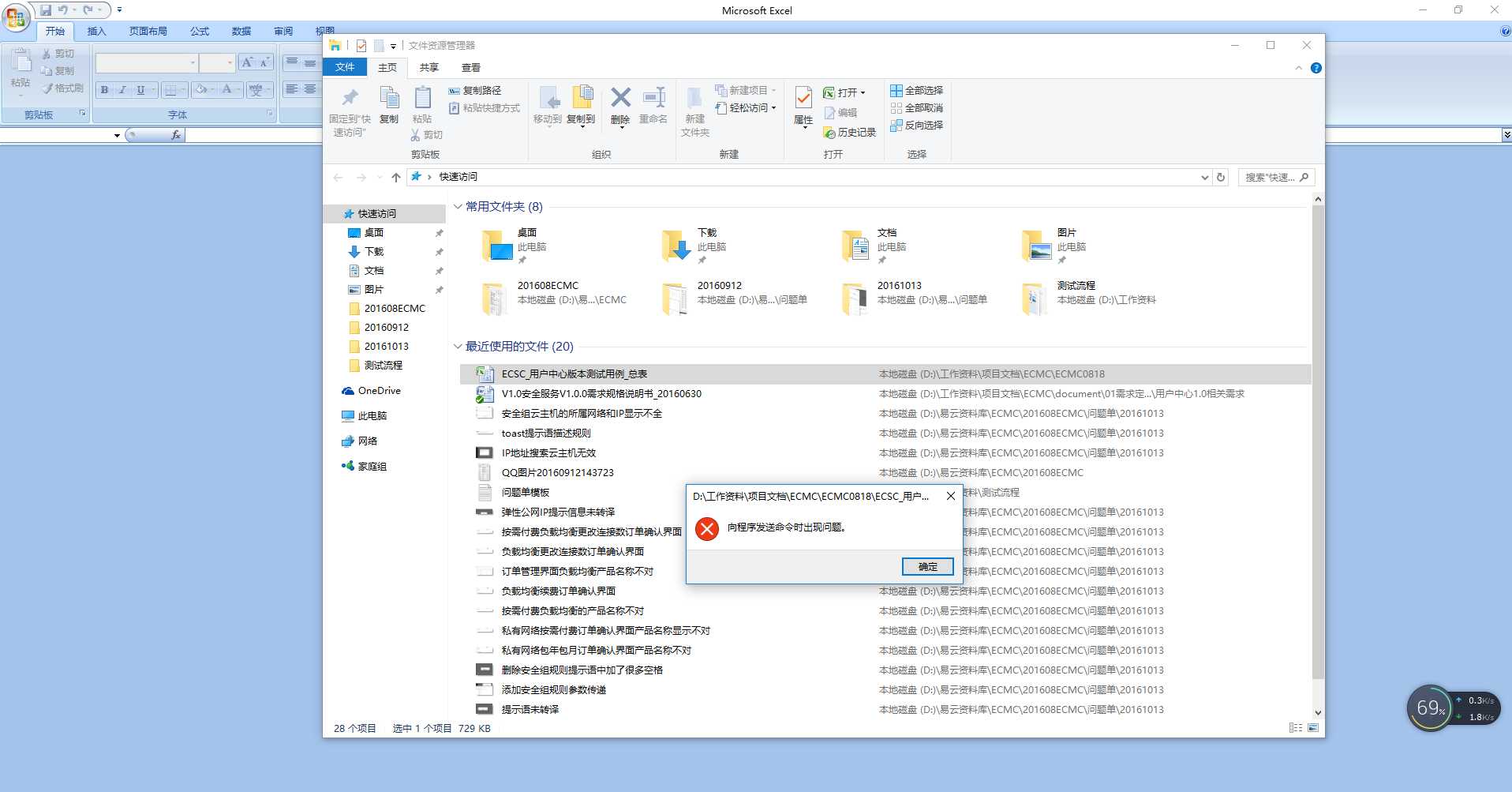Open the New item dropdown
Screen dimensions: 1512x792
747,91
